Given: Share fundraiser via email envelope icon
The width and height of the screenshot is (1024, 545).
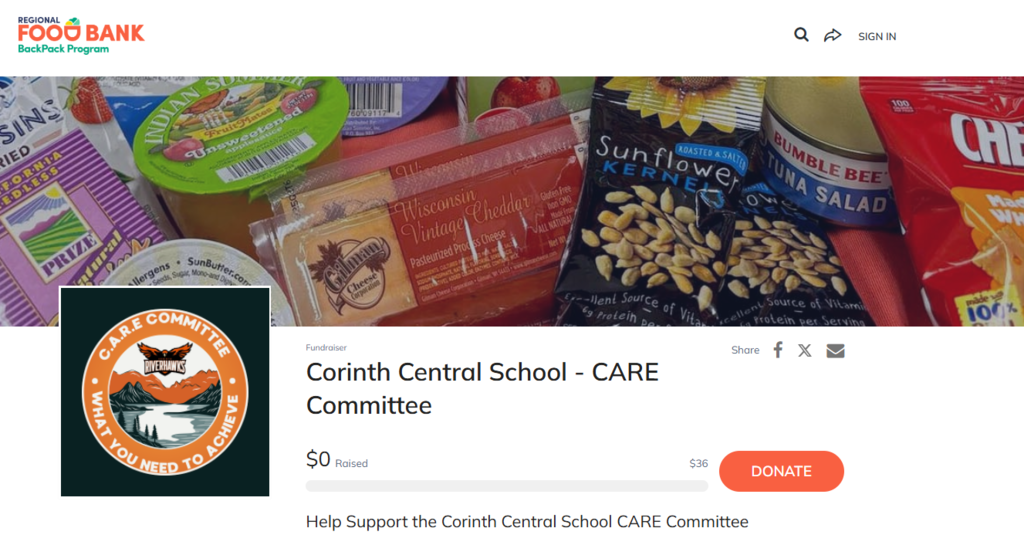Looking at the screenshot, I should 835,350.
